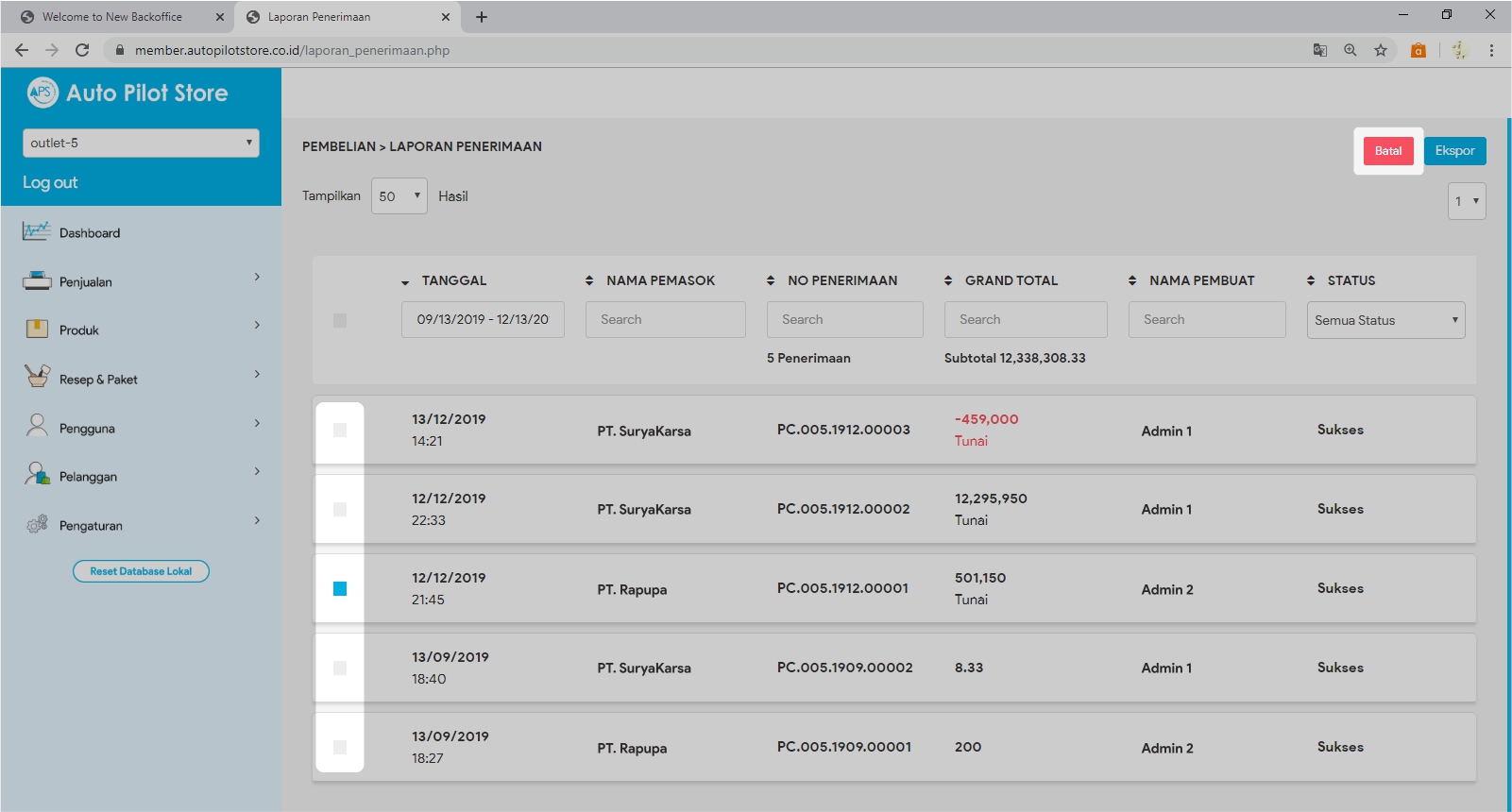1512x812 pixels.
Task: Open the outlet-5 selection dropdown
Action: coord(141,144)
